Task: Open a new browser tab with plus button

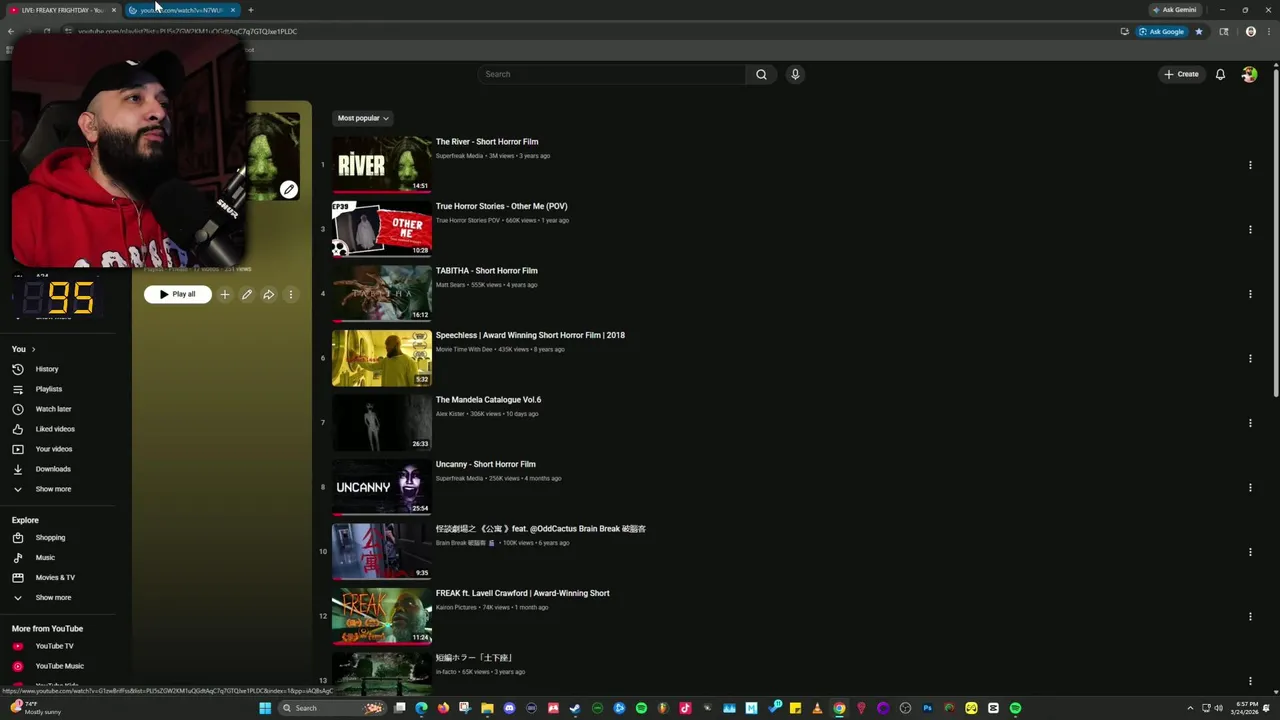Action: pos(250,10)
